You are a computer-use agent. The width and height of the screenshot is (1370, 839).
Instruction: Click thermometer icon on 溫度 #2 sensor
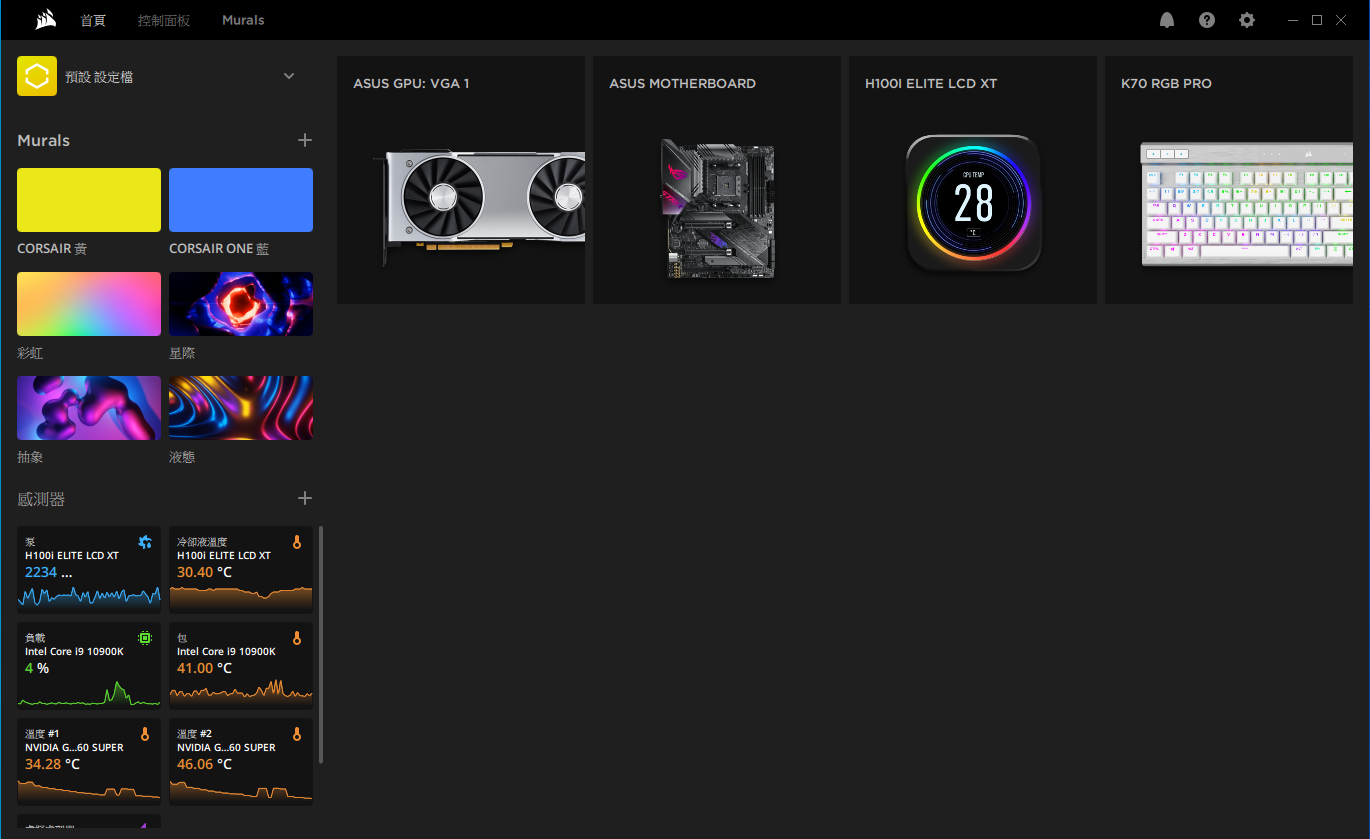(297, 734)
